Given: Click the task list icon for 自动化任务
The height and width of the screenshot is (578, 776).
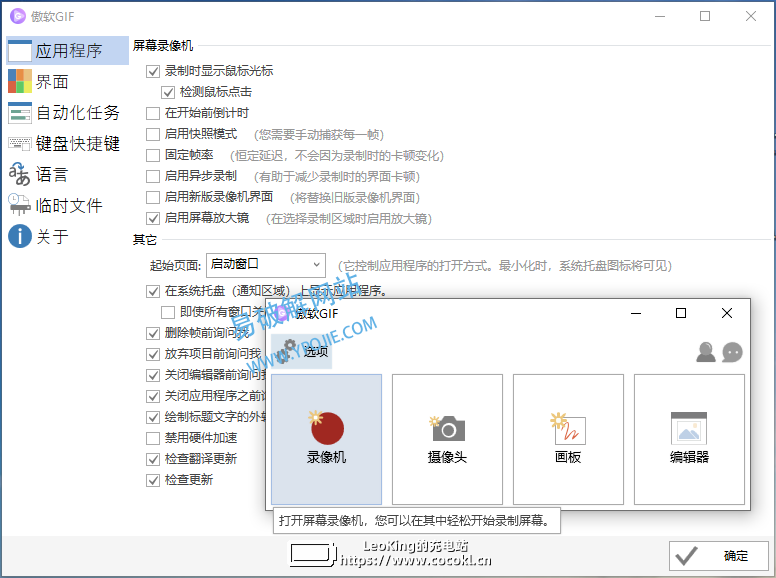Looking at the screenshot, I should [x=20, y=113].
